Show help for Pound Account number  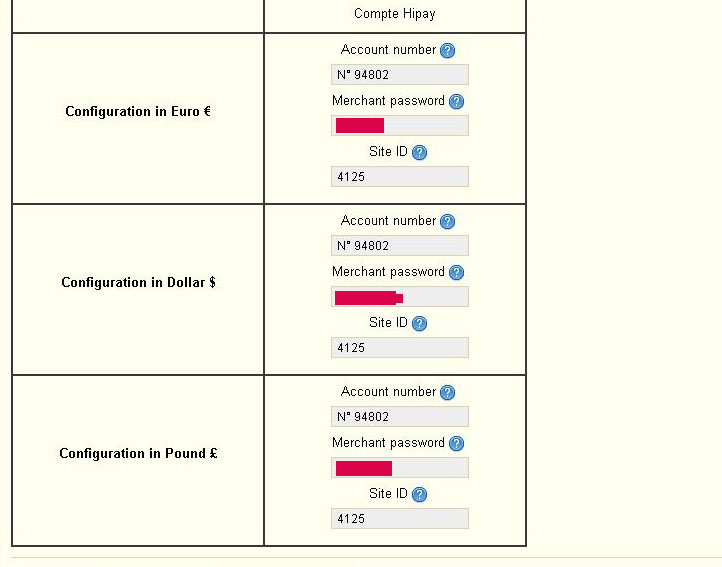[447, 392]
